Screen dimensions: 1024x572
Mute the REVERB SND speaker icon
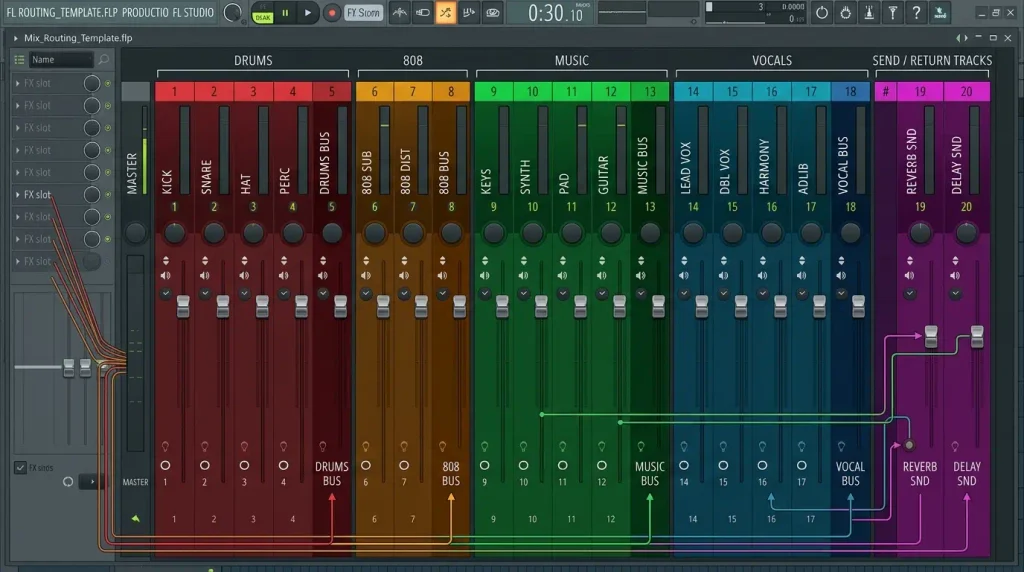click(x=910, y=276)
